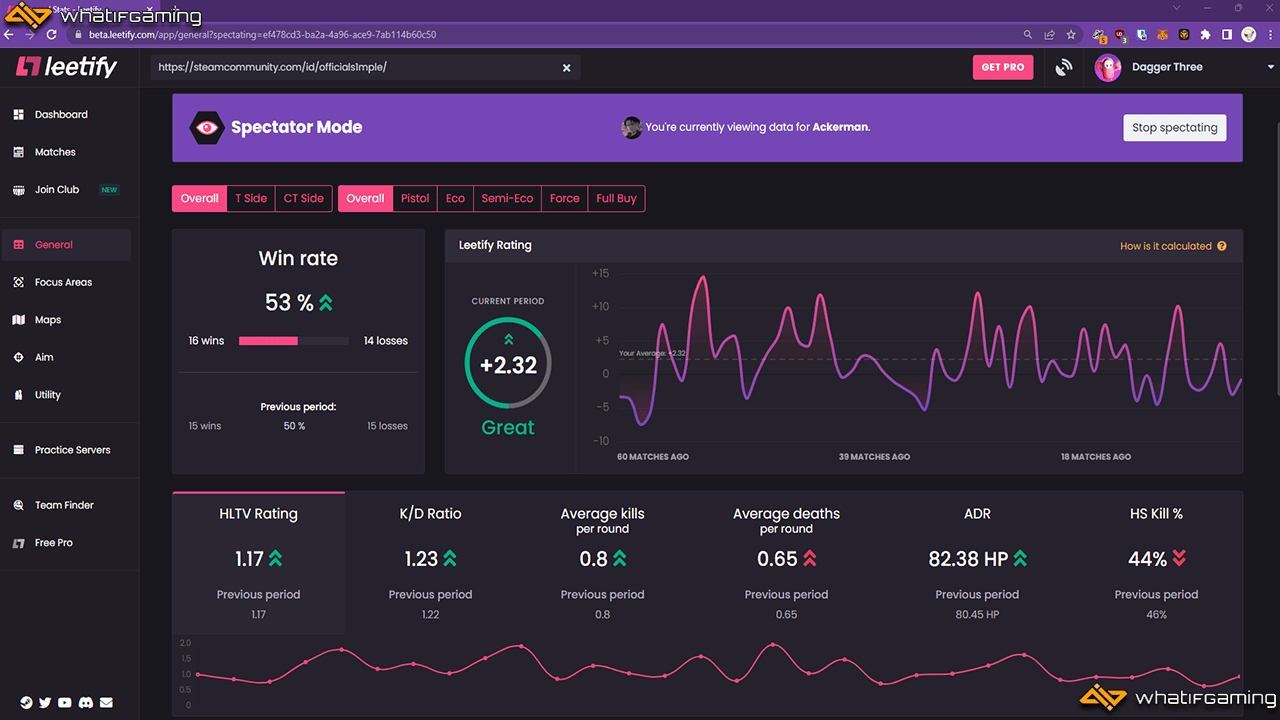Select the Average kills per round card
Image resolution: width=1280 pixels, height=720 pixels.
[603, 563]
